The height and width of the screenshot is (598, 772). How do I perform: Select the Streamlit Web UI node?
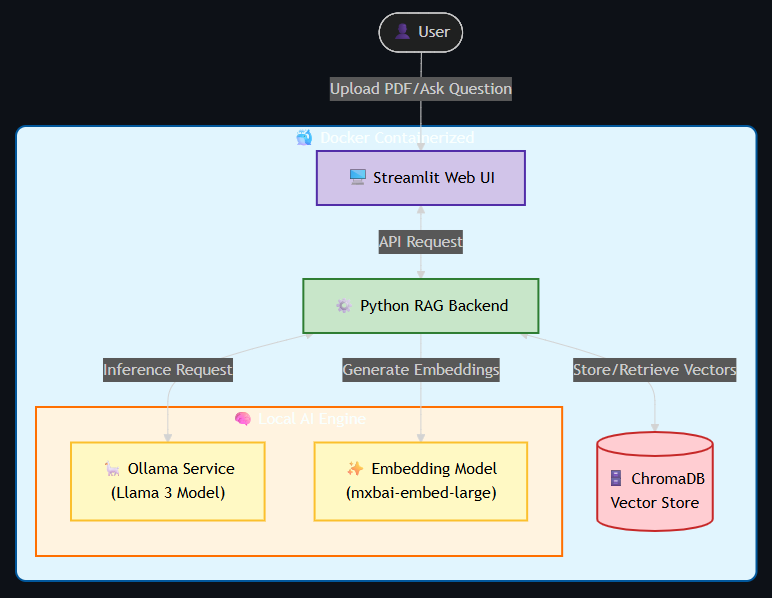tap(421, 178)
